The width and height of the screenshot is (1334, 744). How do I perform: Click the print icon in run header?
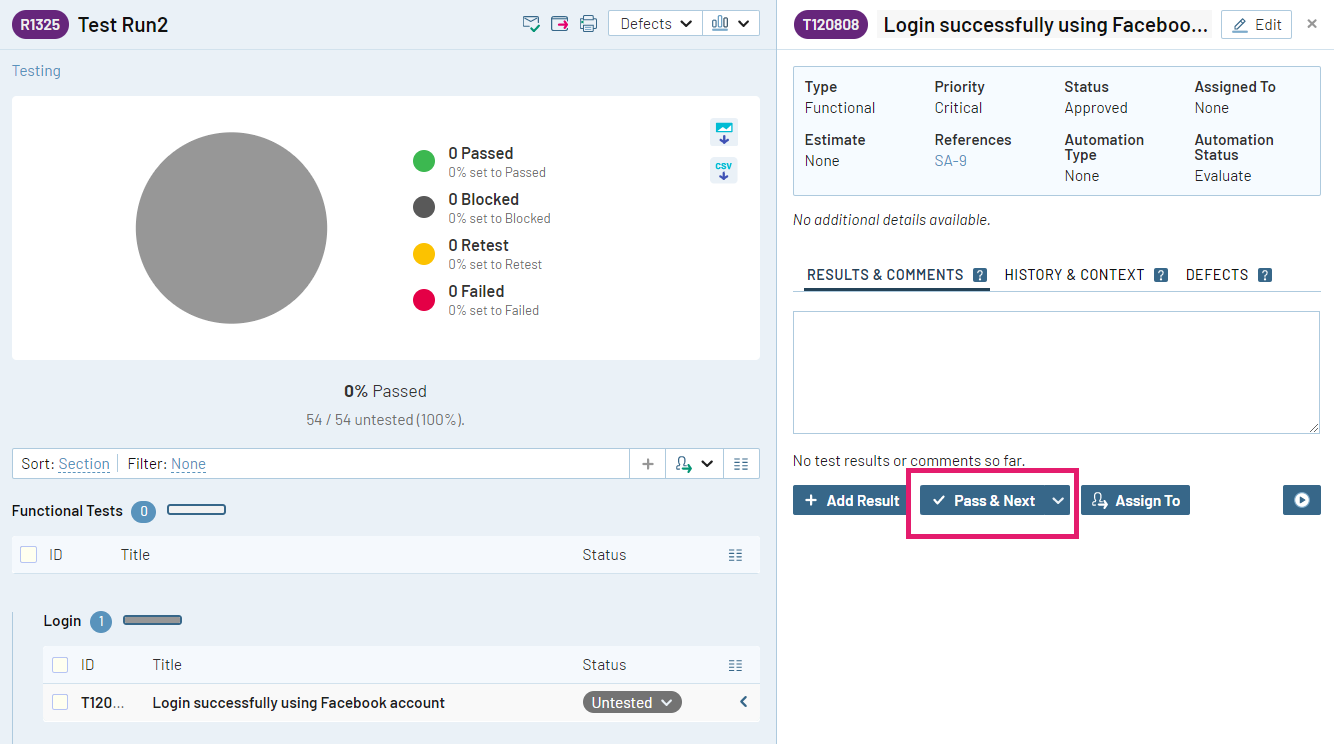point(589,24)
